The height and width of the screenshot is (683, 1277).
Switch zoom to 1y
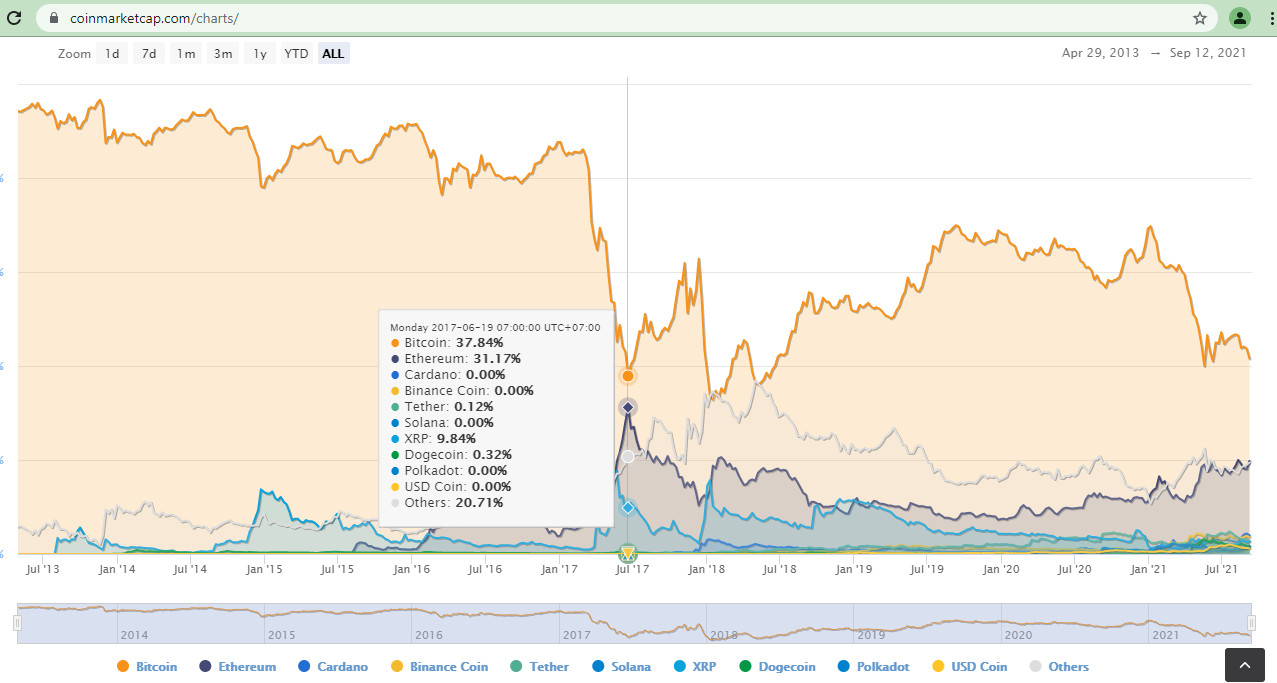click(x=259, y=54)
